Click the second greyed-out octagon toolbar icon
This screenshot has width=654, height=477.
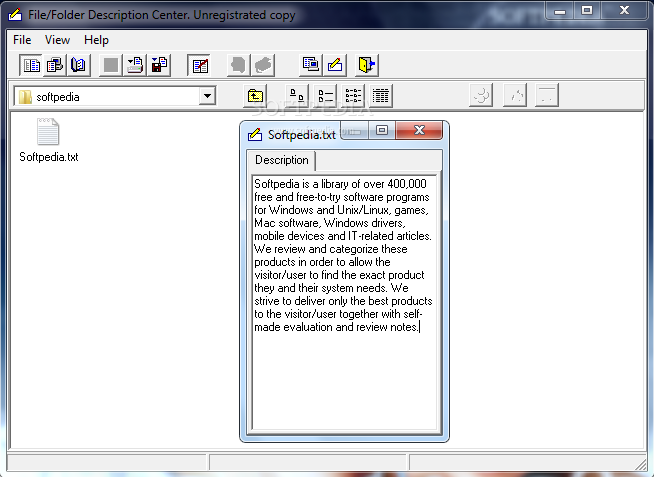(x=263, y=65)
